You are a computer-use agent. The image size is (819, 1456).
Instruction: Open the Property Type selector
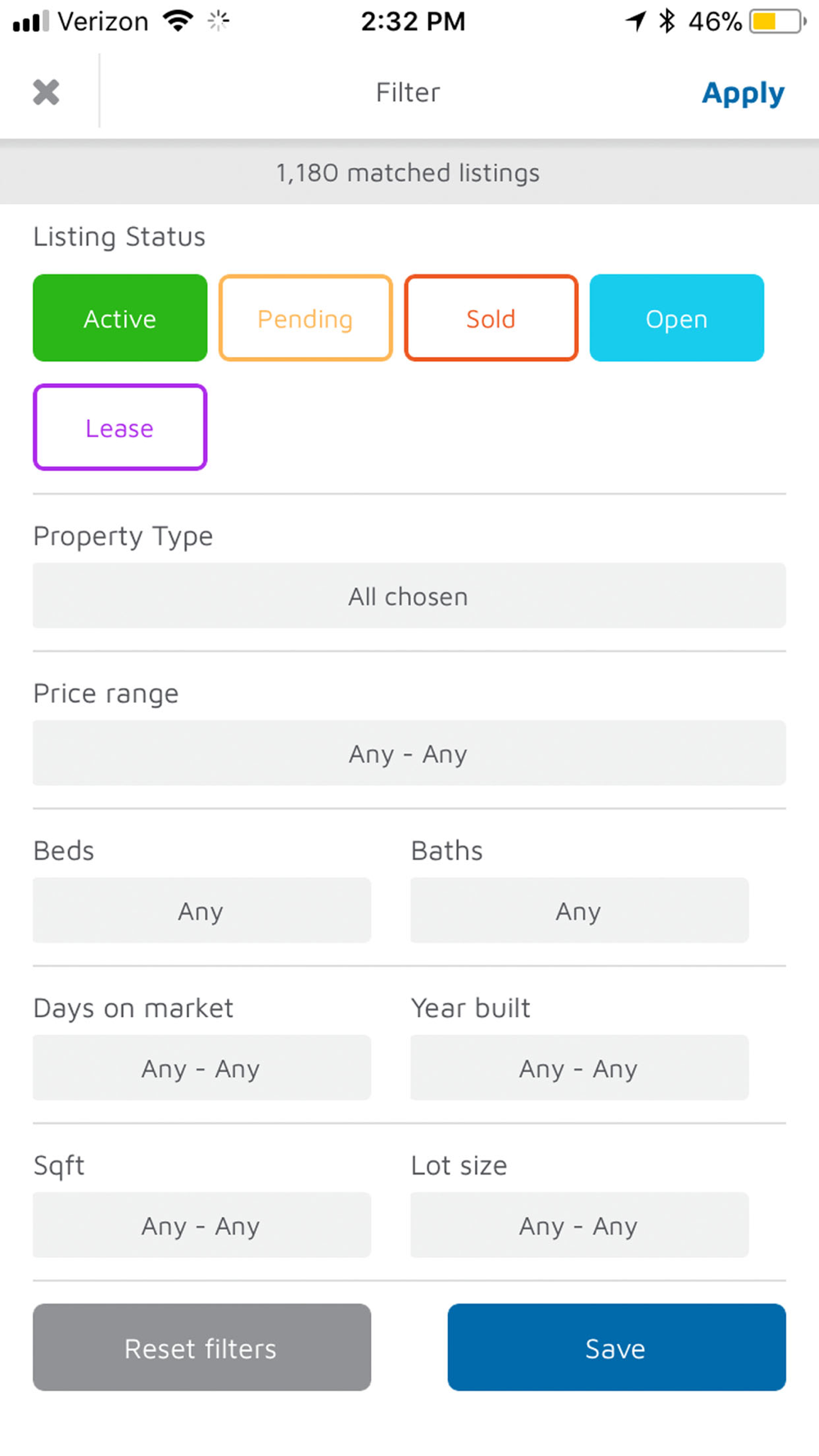409,596
